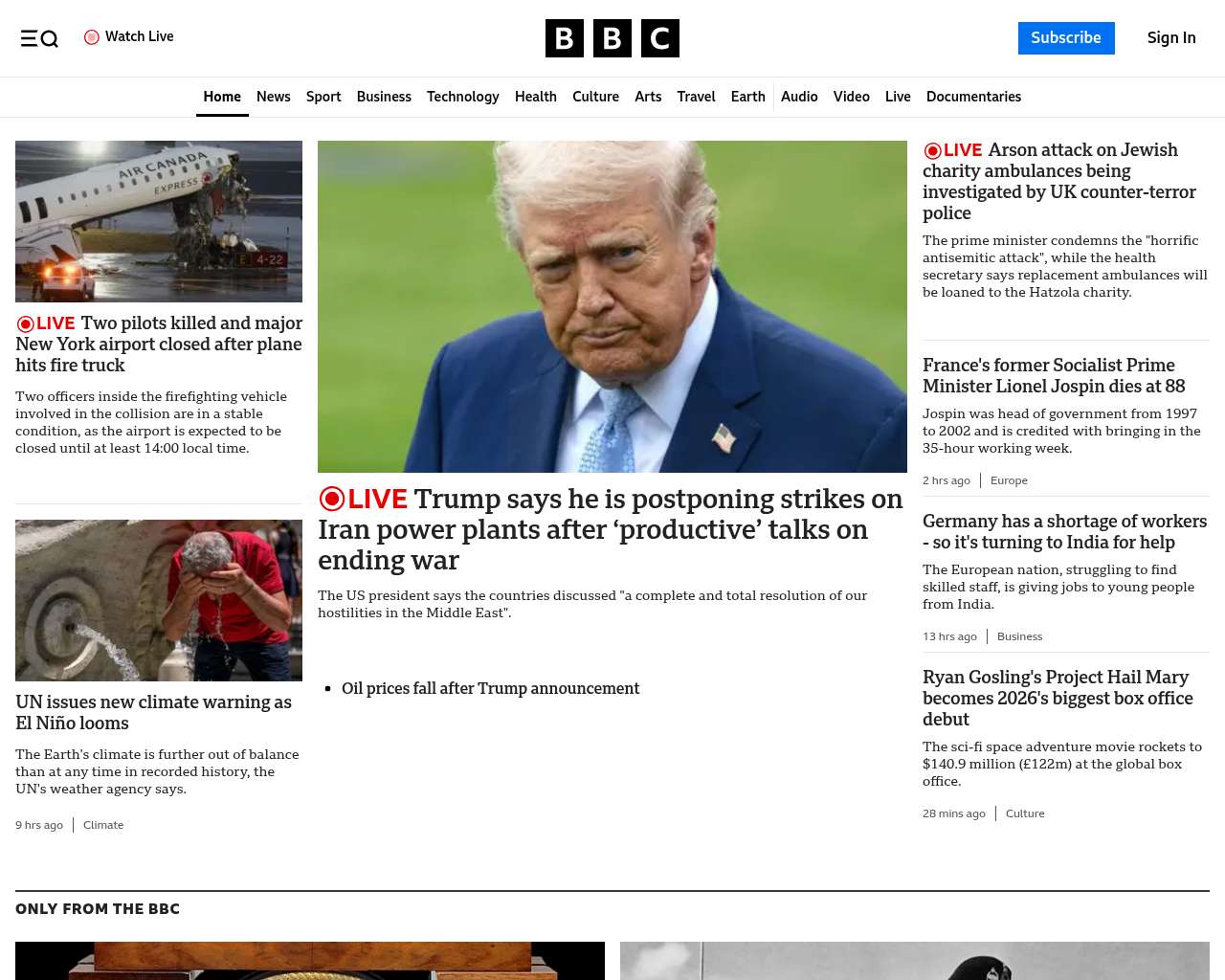Open the Arts section
This screenshot has width=1225, height=980.
tap(648, 97)
